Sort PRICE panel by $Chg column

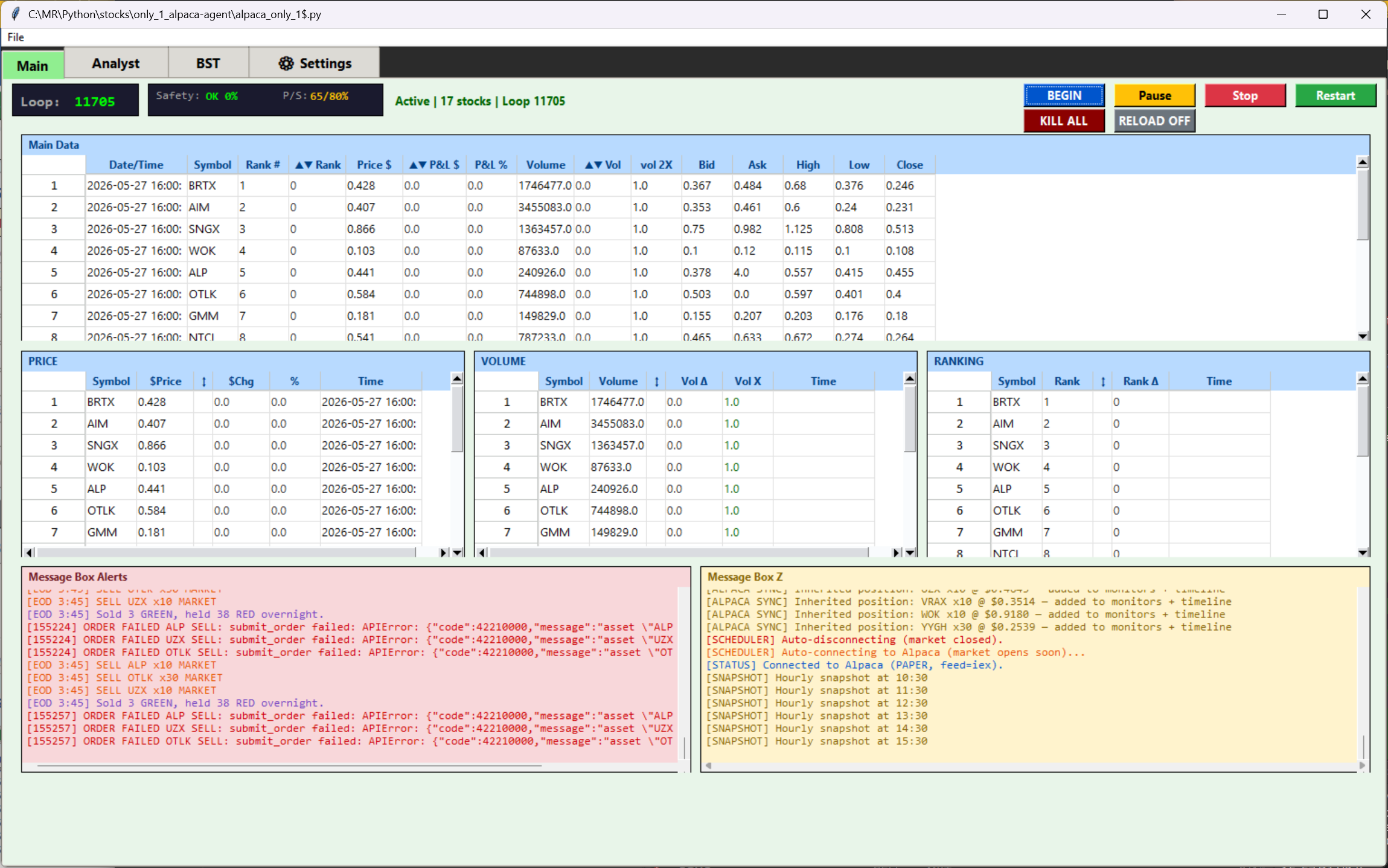[240, 381]
